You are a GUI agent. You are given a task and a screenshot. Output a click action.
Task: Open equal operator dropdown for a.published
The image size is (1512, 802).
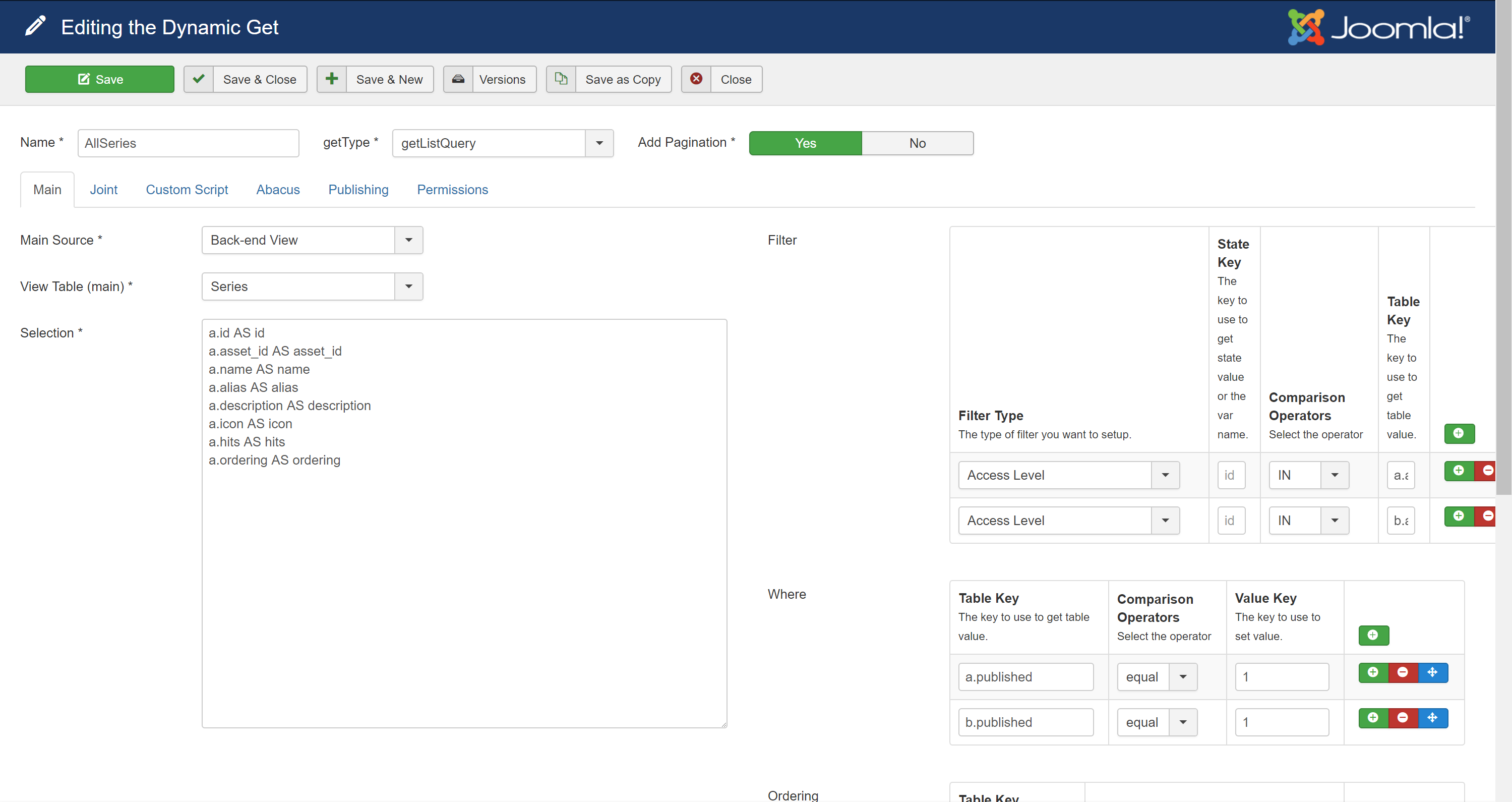[x=1157, y=677]
